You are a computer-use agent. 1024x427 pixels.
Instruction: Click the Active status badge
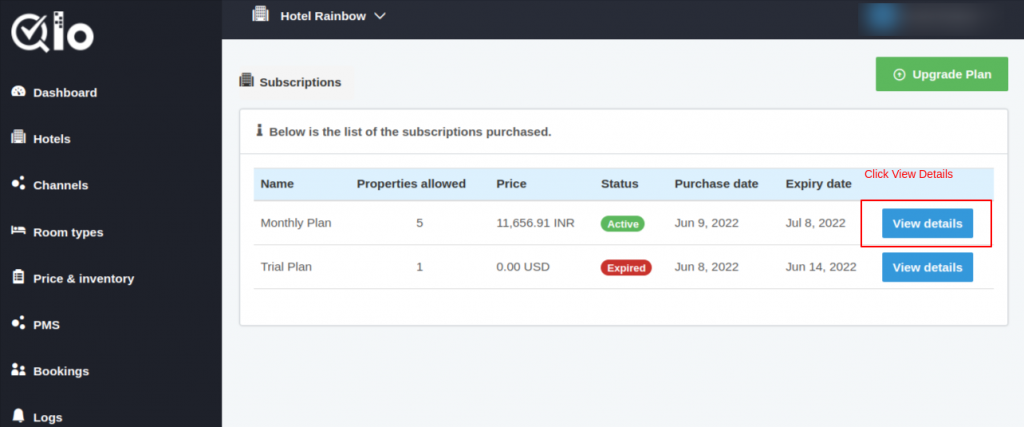coord(622,223)
